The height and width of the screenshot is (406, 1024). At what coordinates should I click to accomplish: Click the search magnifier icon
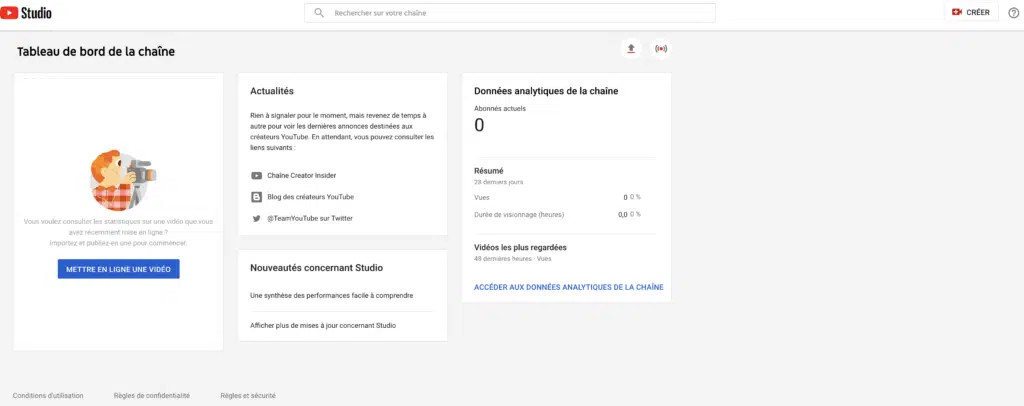319,13
